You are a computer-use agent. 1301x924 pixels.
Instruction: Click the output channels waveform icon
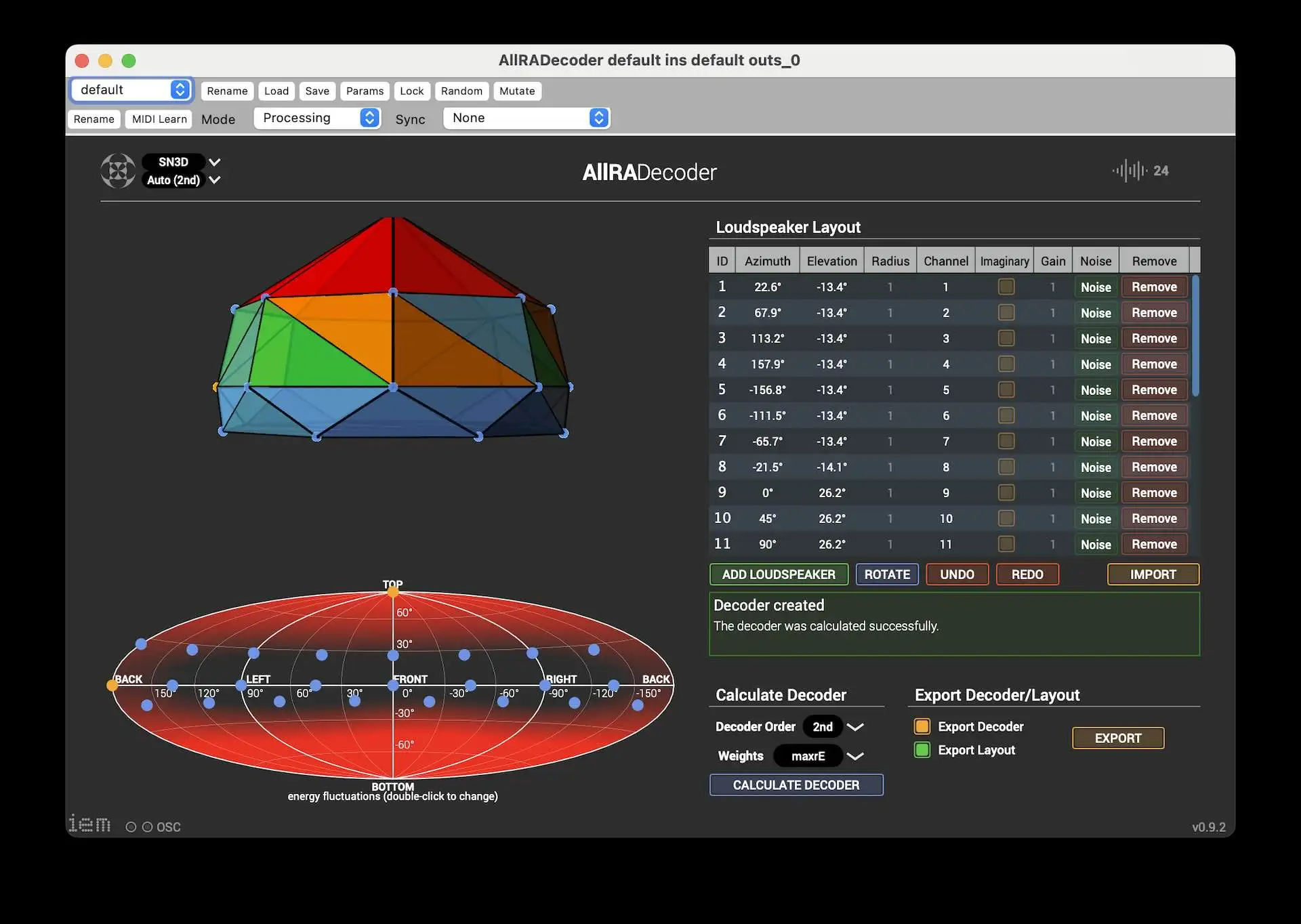tap(1130, 171)
